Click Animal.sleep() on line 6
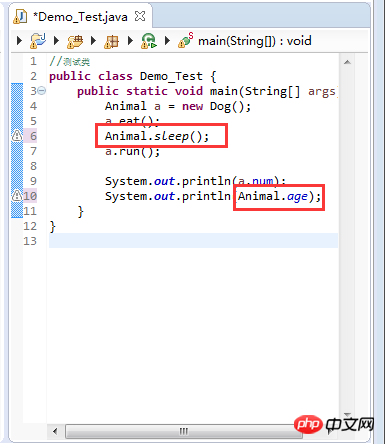This screenshot has height=444, width=385. pos(157,136)
